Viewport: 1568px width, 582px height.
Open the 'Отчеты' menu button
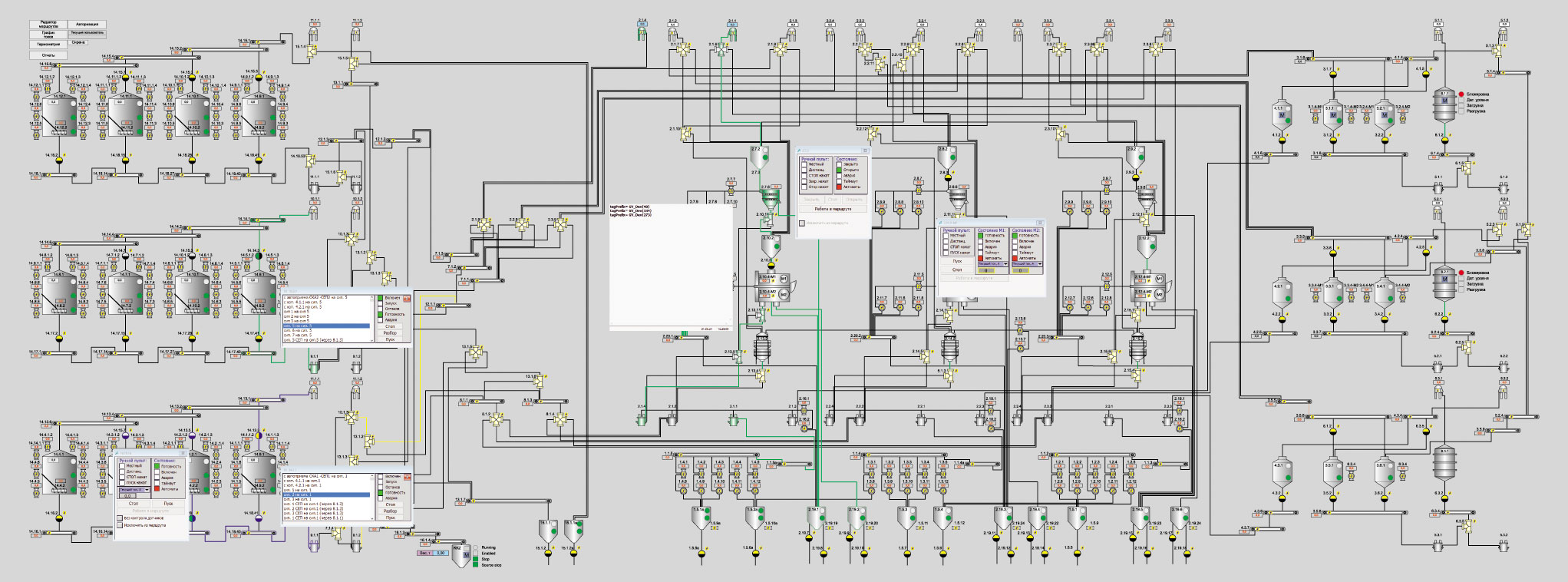click(x=48, y=55)
